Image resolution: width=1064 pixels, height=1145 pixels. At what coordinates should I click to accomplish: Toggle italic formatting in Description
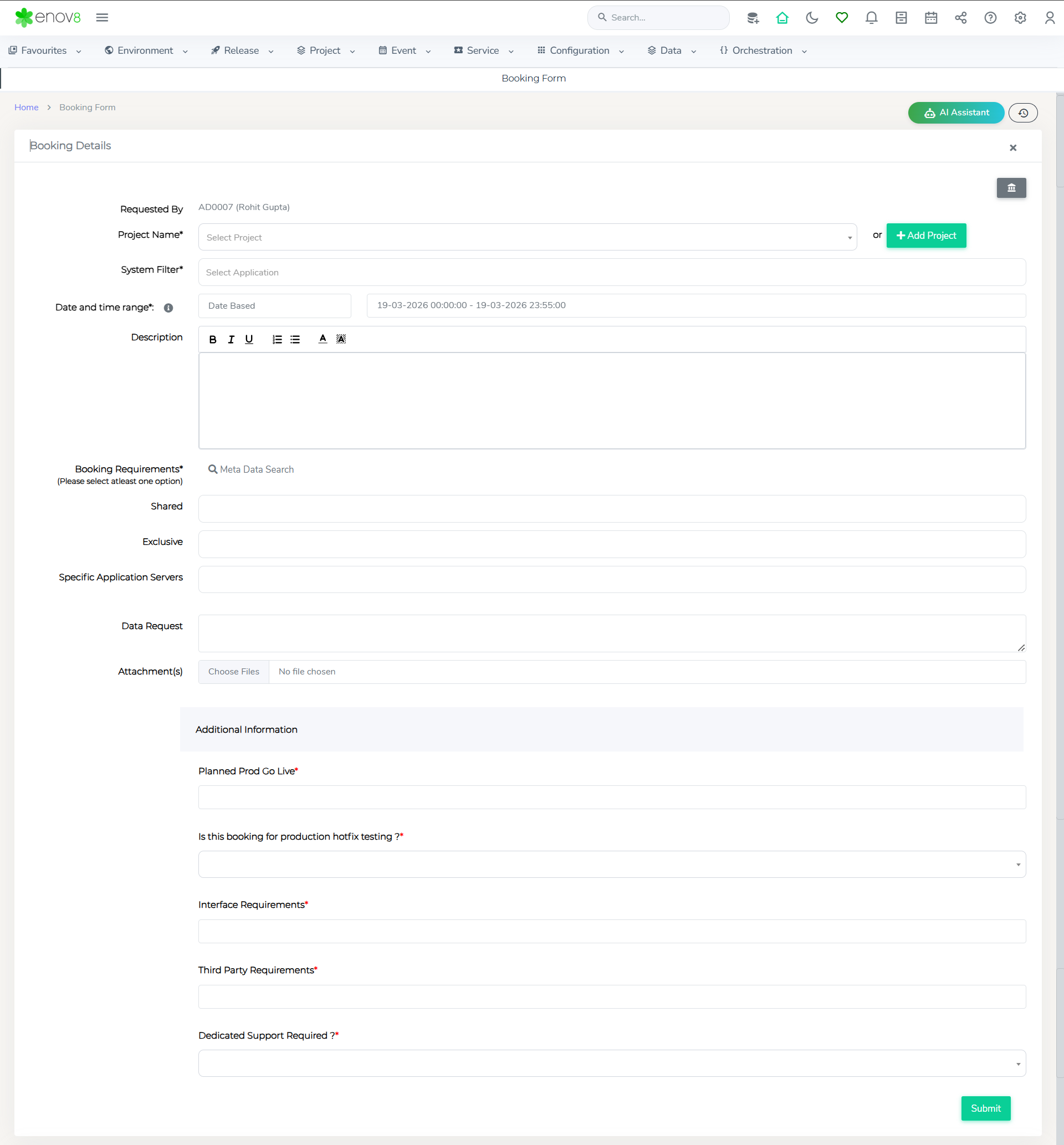coord(231,340)
